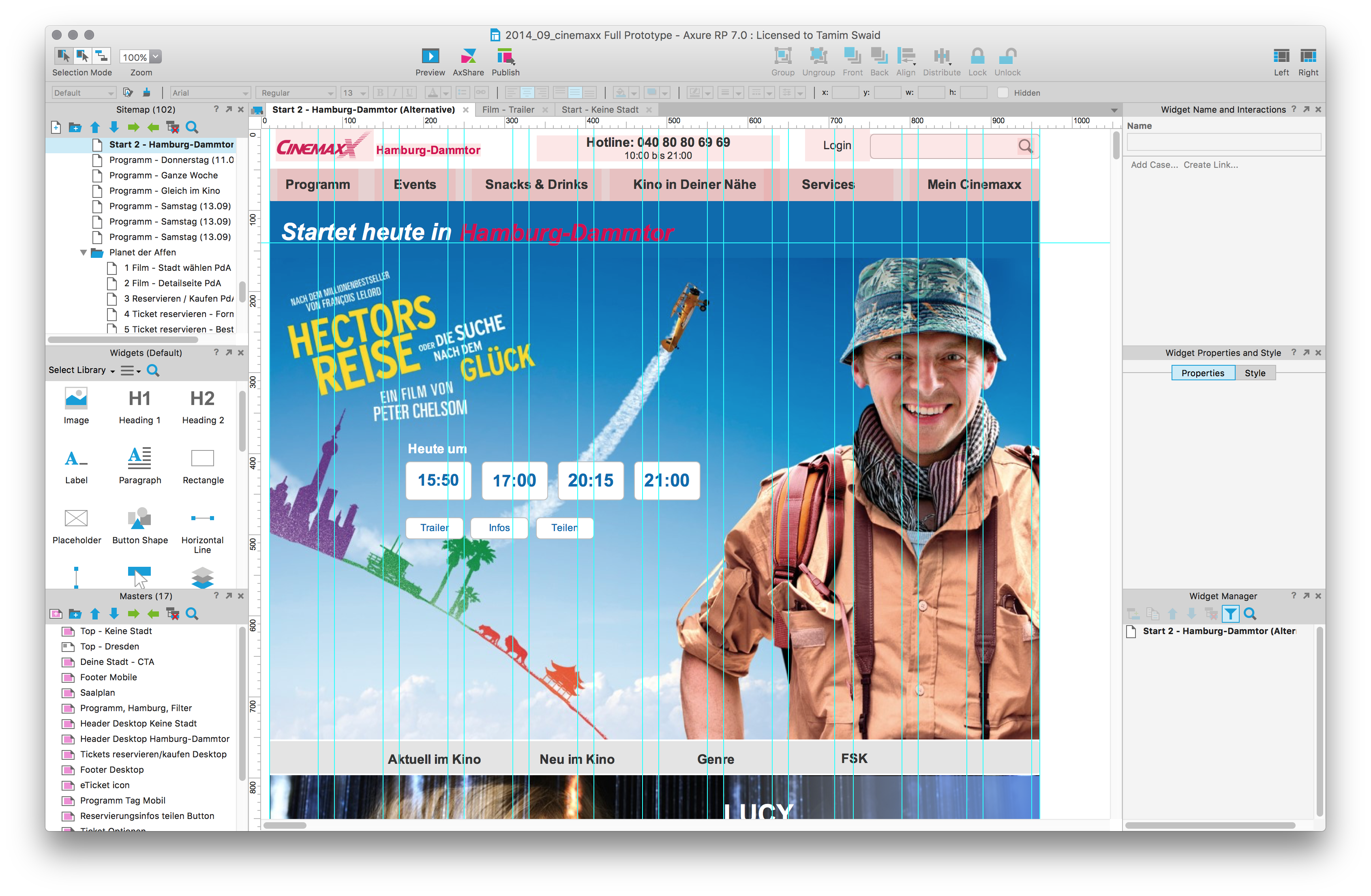
Task: Toggle Underline text formatting
Action: point(409,92)
